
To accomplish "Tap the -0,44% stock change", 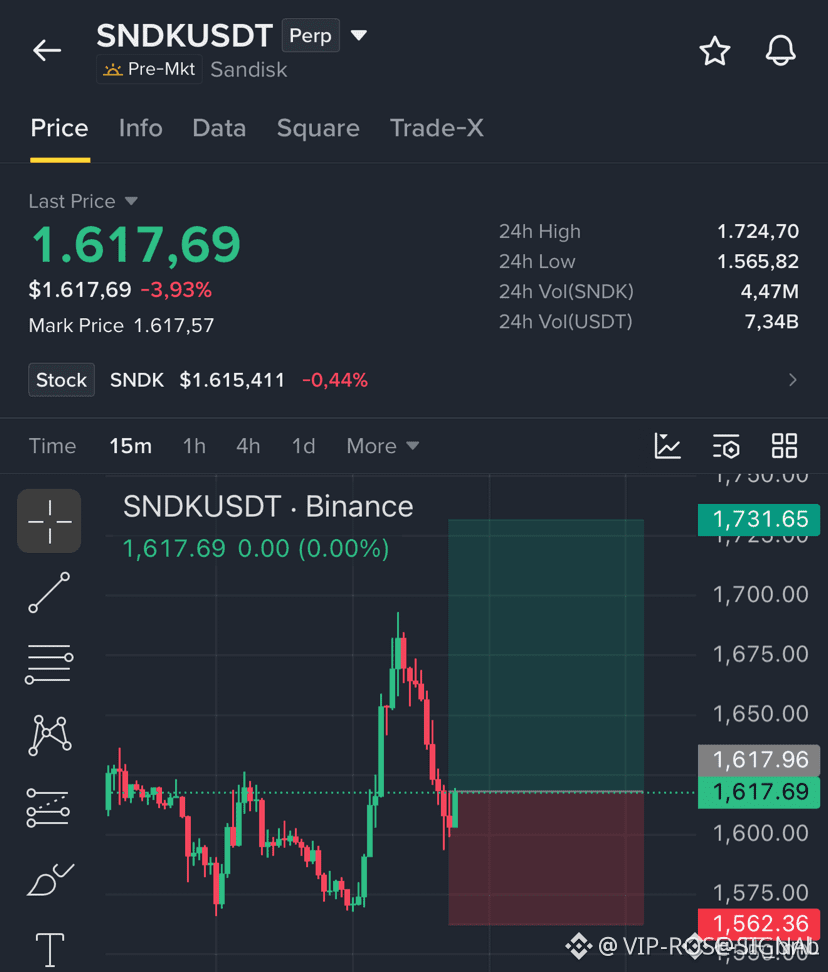I will pyautogui.click(x=335, y=380).
